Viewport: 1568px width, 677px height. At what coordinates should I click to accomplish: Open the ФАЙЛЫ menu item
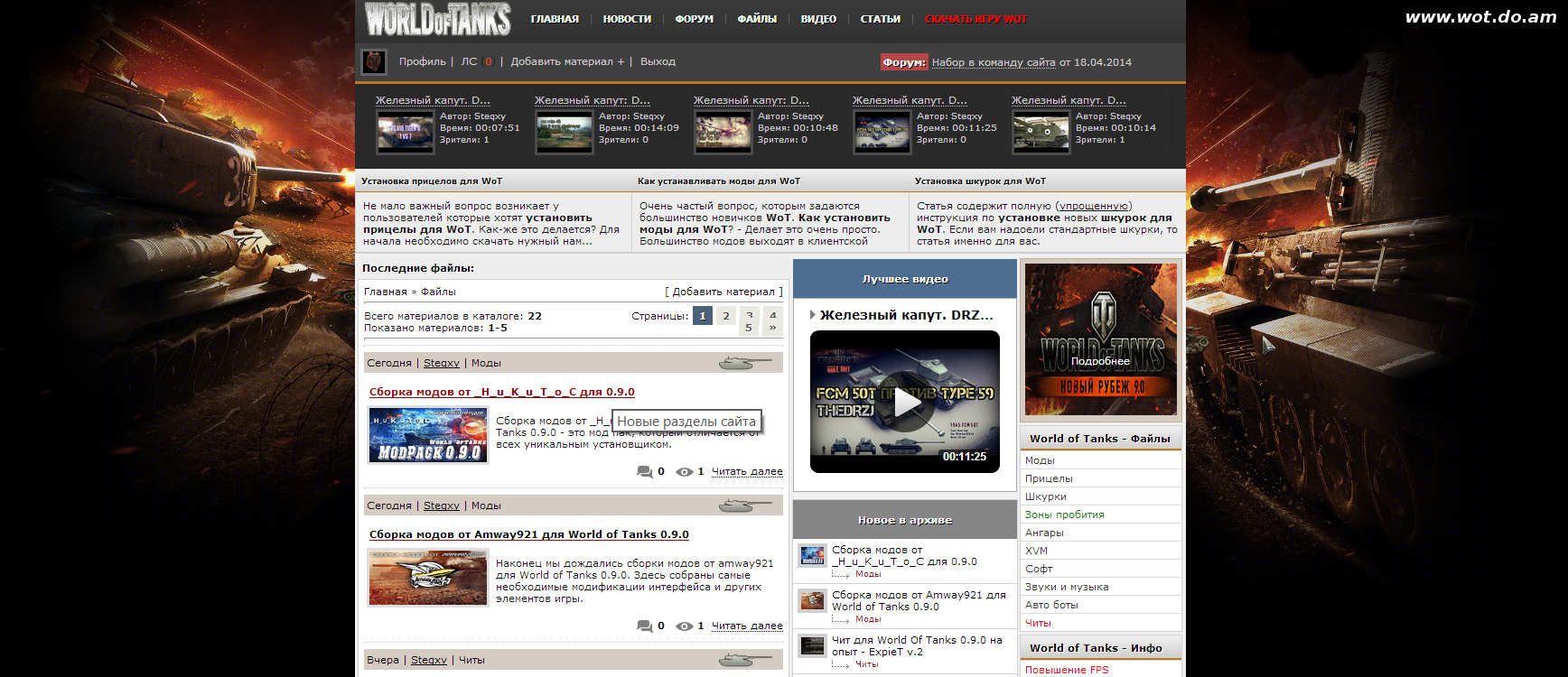pyautogui.click(x=757, y=19)
